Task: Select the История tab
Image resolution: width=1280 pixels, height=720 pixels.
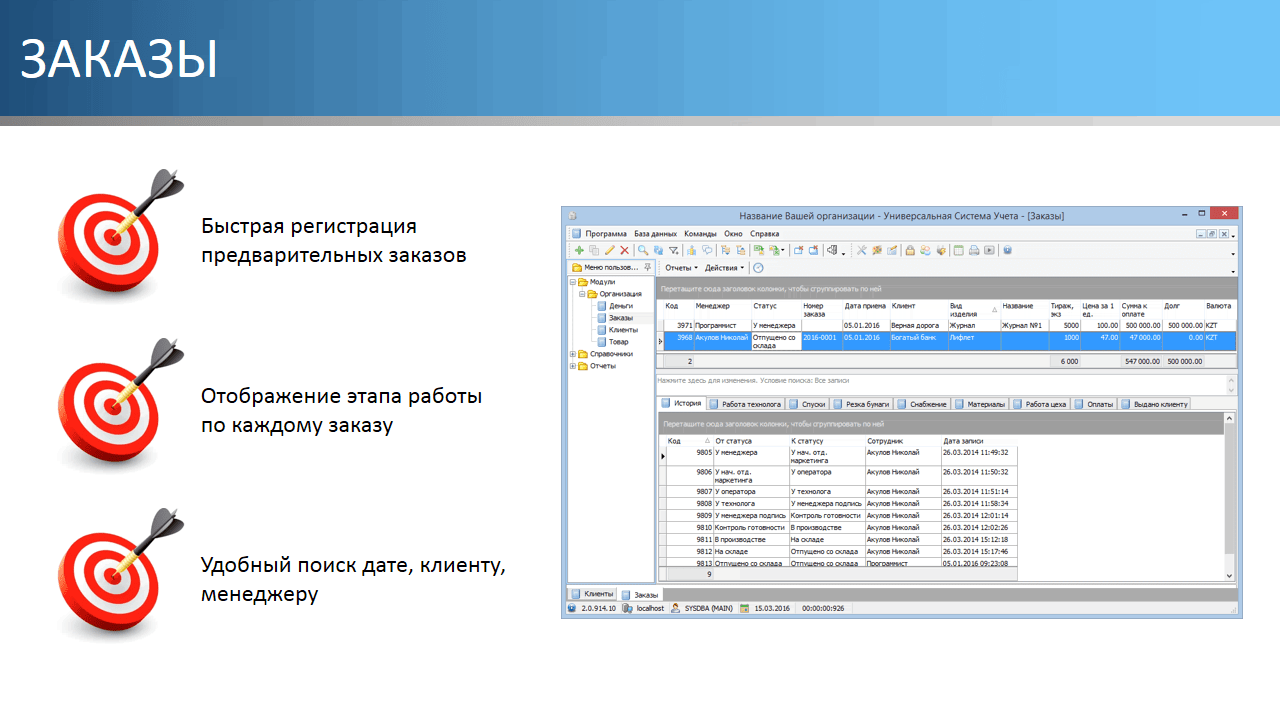Action: pyautogui.click(x=681, y=404)
